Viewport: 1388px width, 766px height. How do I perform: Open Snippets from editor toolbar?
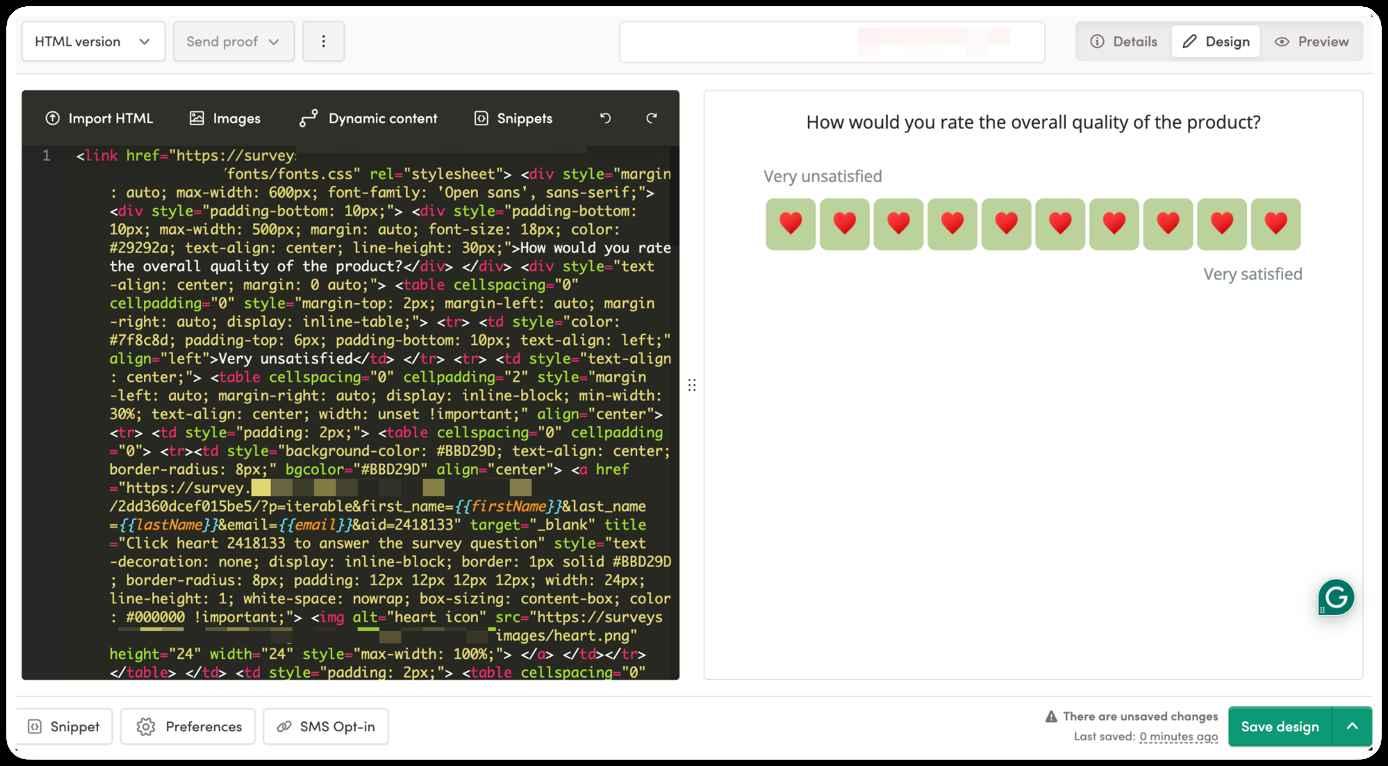tap(513, 118)
